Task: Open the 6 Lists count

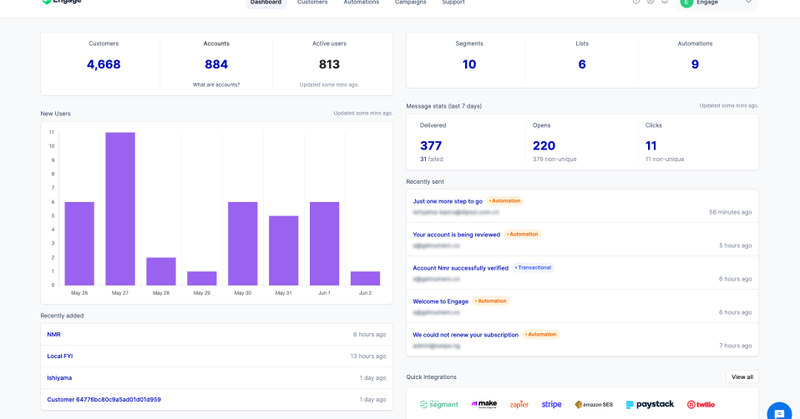Action: click(582, 64)
